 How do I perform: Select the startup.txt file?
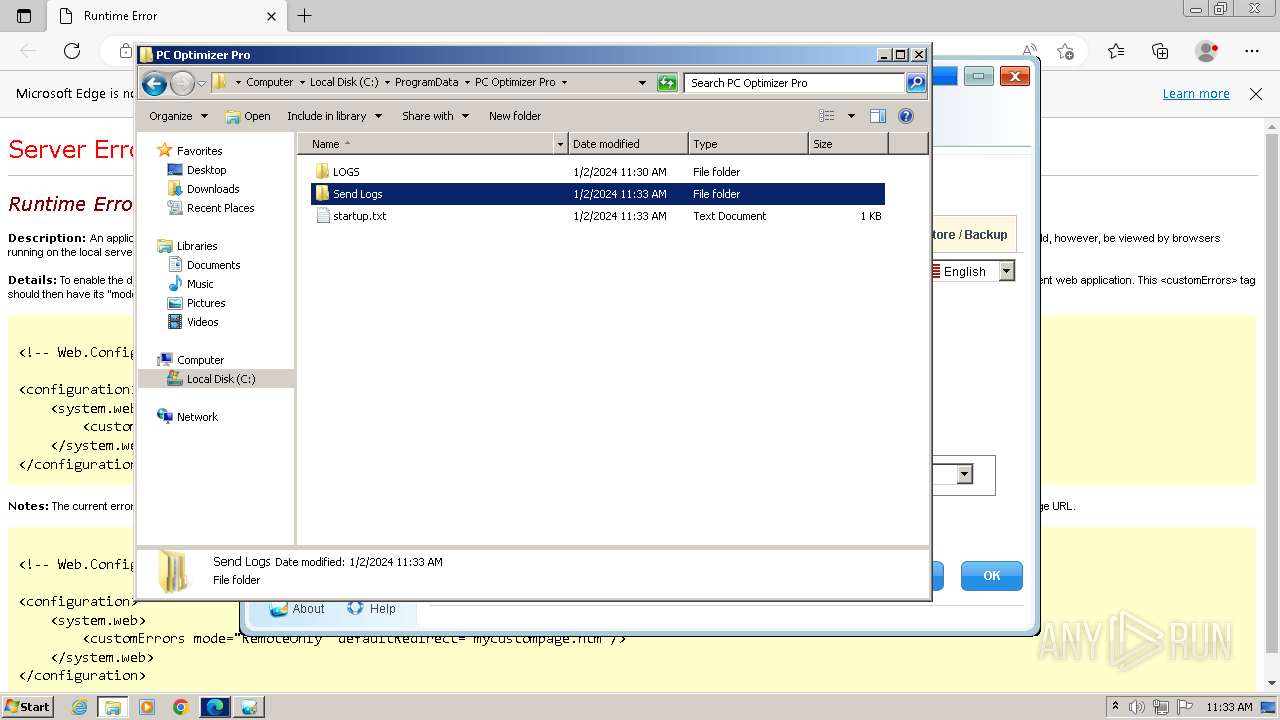[x=359, y=216]
